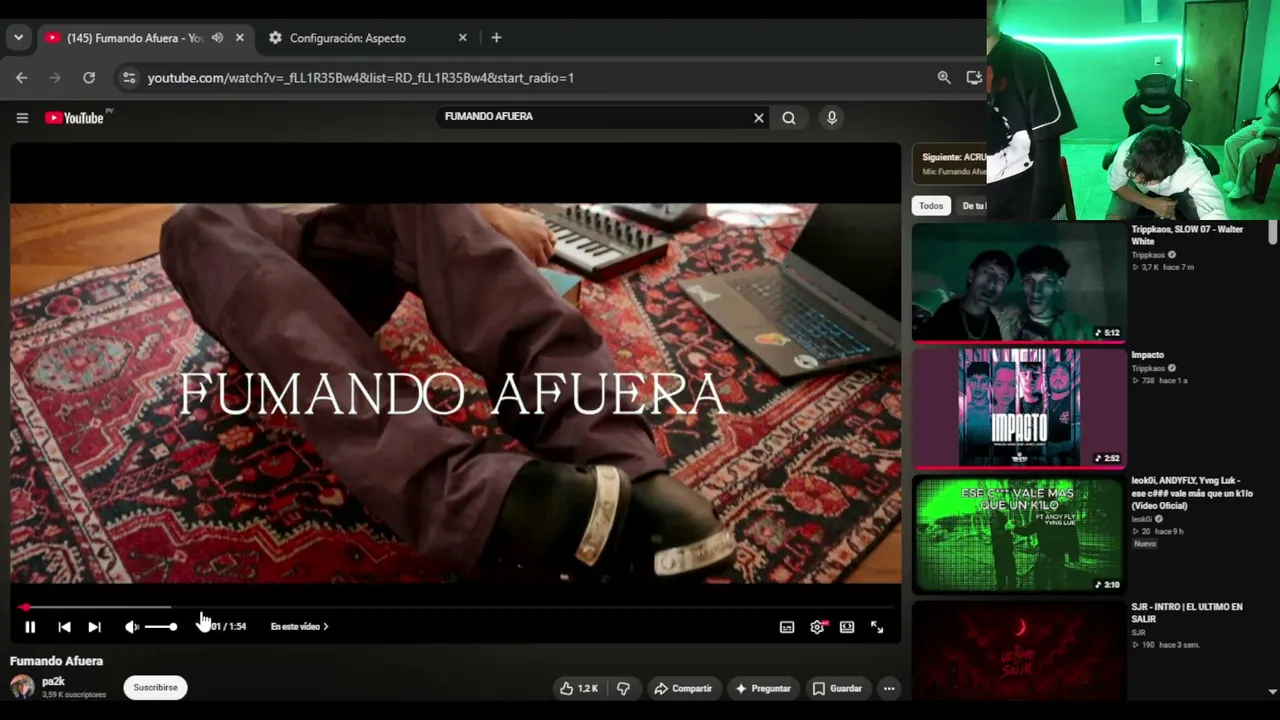1280x720 pixels.
Task: Toggle subtitles in the video player
Action: 787,627
